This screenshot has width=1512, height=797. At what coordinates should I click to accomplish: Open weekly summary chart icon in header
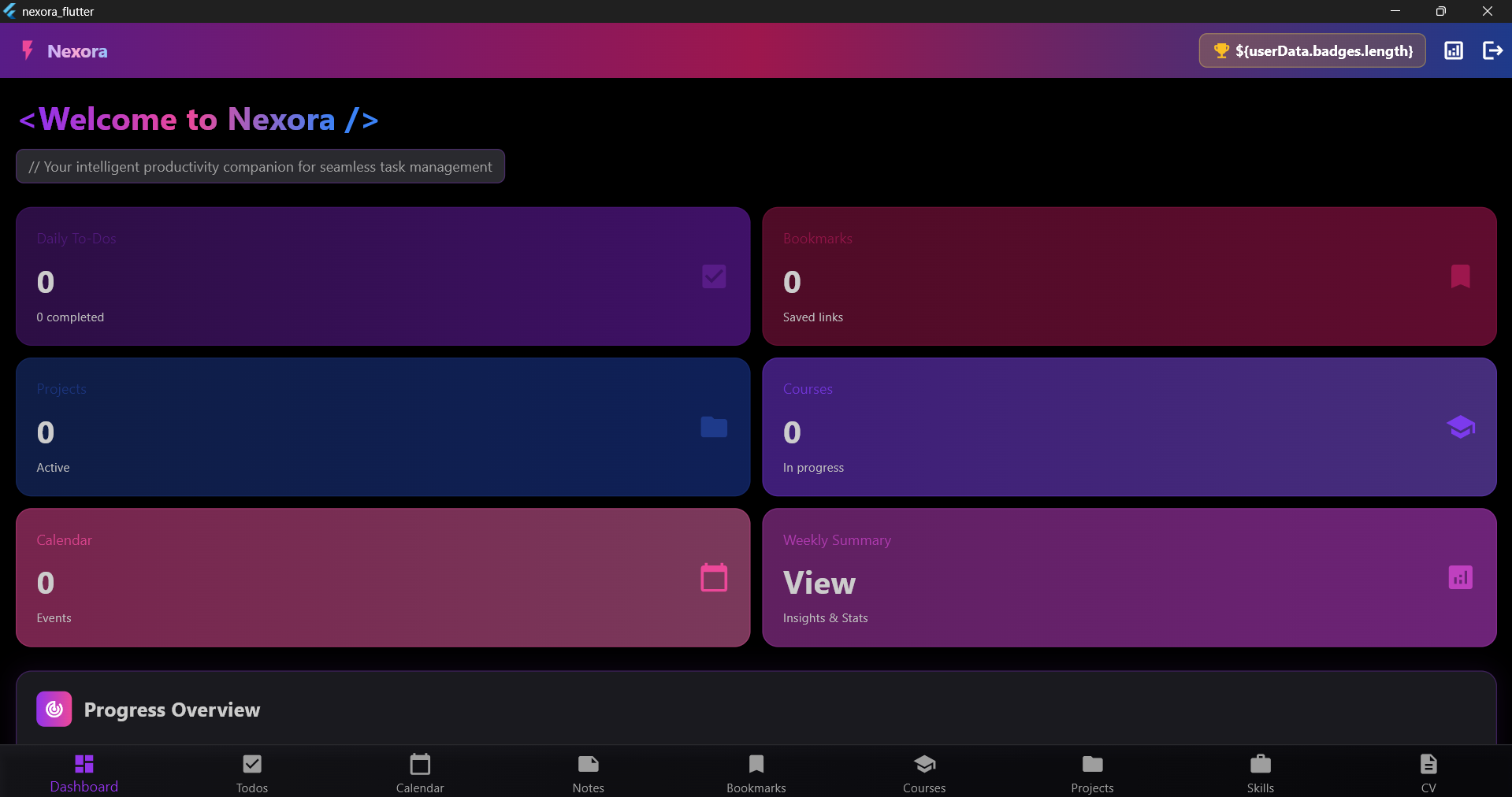(x=1454, y=50)
